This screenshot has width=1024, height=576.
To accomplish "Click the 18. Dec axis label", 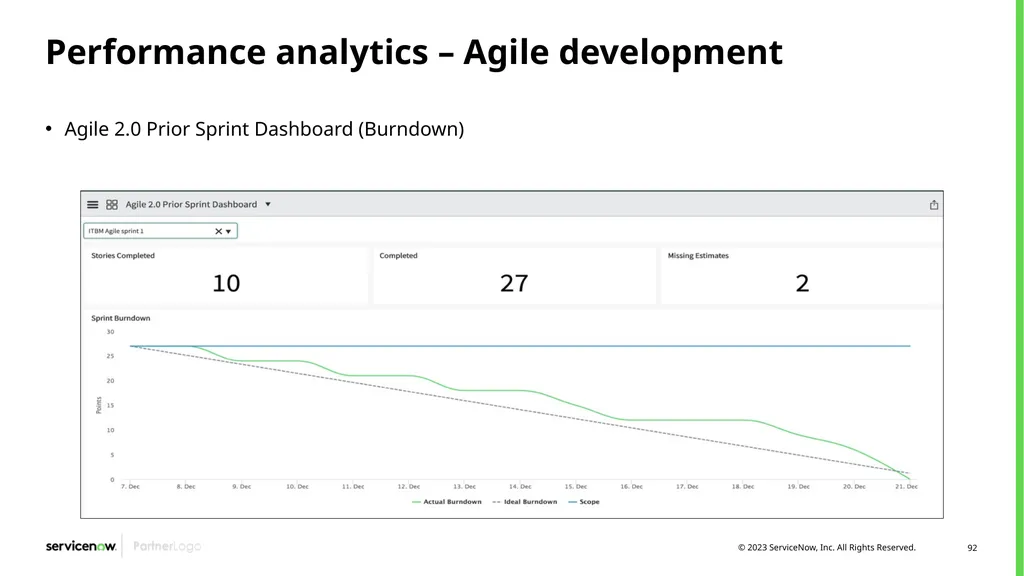I will tap(743, 487).
